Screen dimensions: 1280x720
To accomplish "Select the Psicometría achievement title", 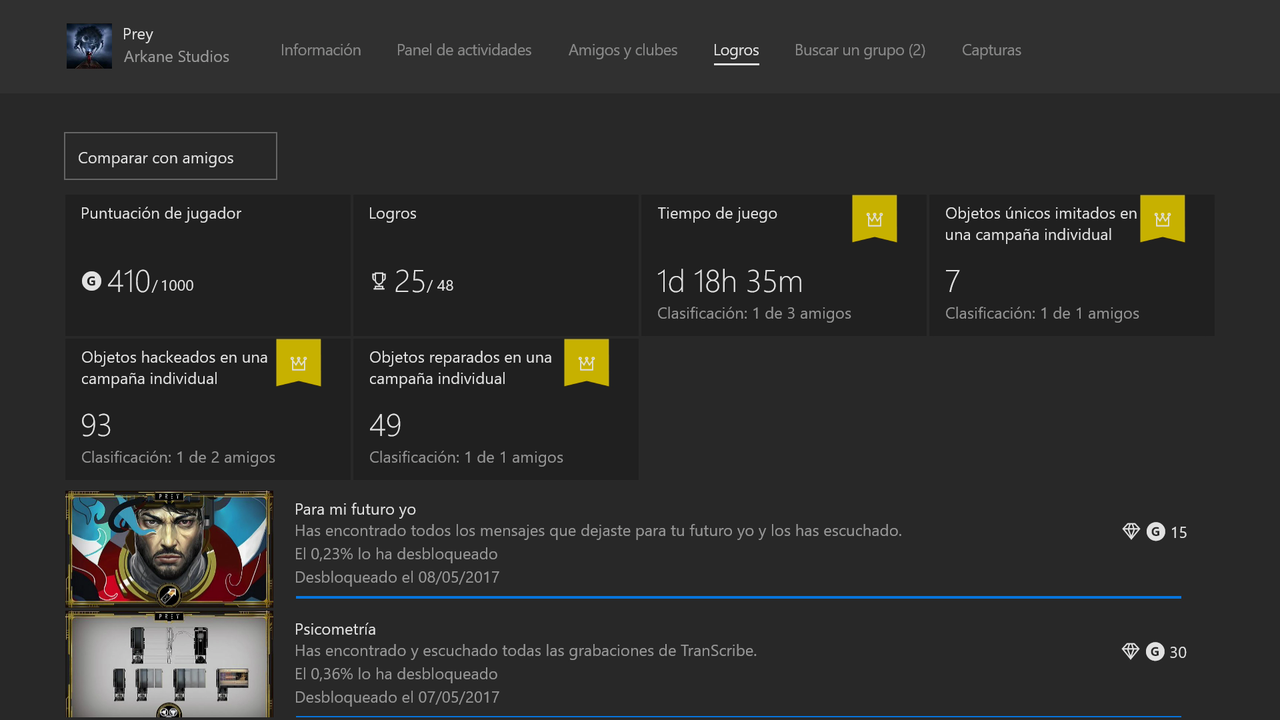I will [x=335, y=629].
